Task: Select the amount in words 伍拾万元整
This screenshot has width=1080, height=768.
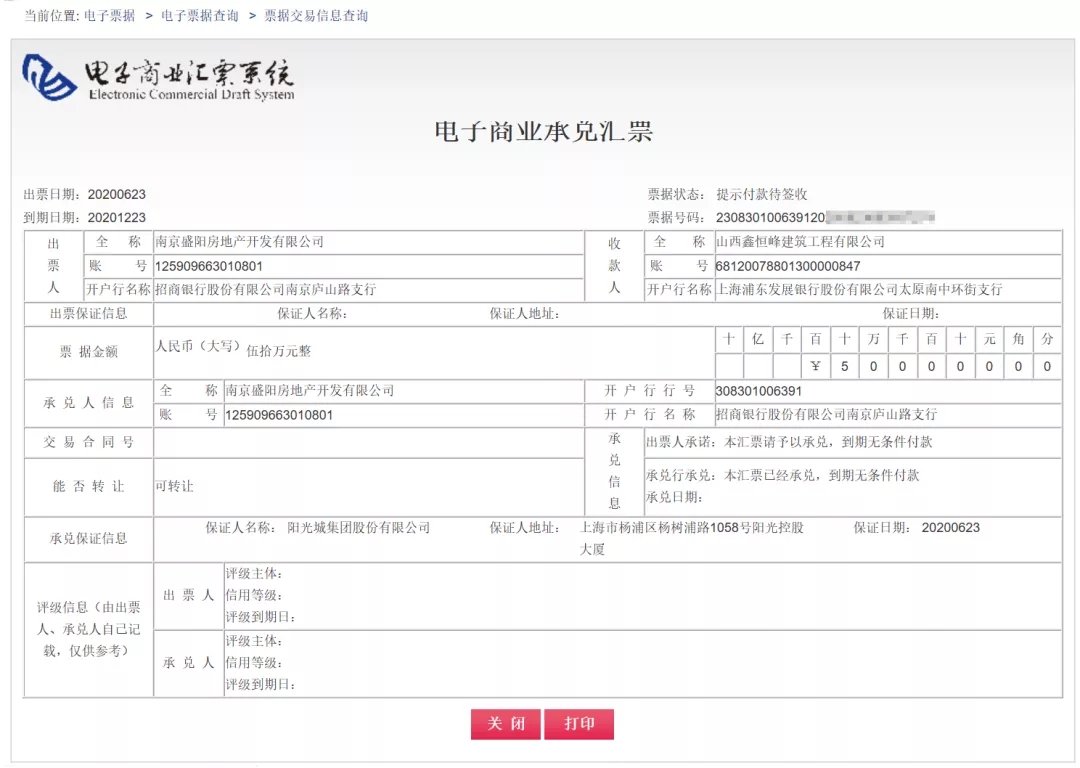Action: [278, 351]
